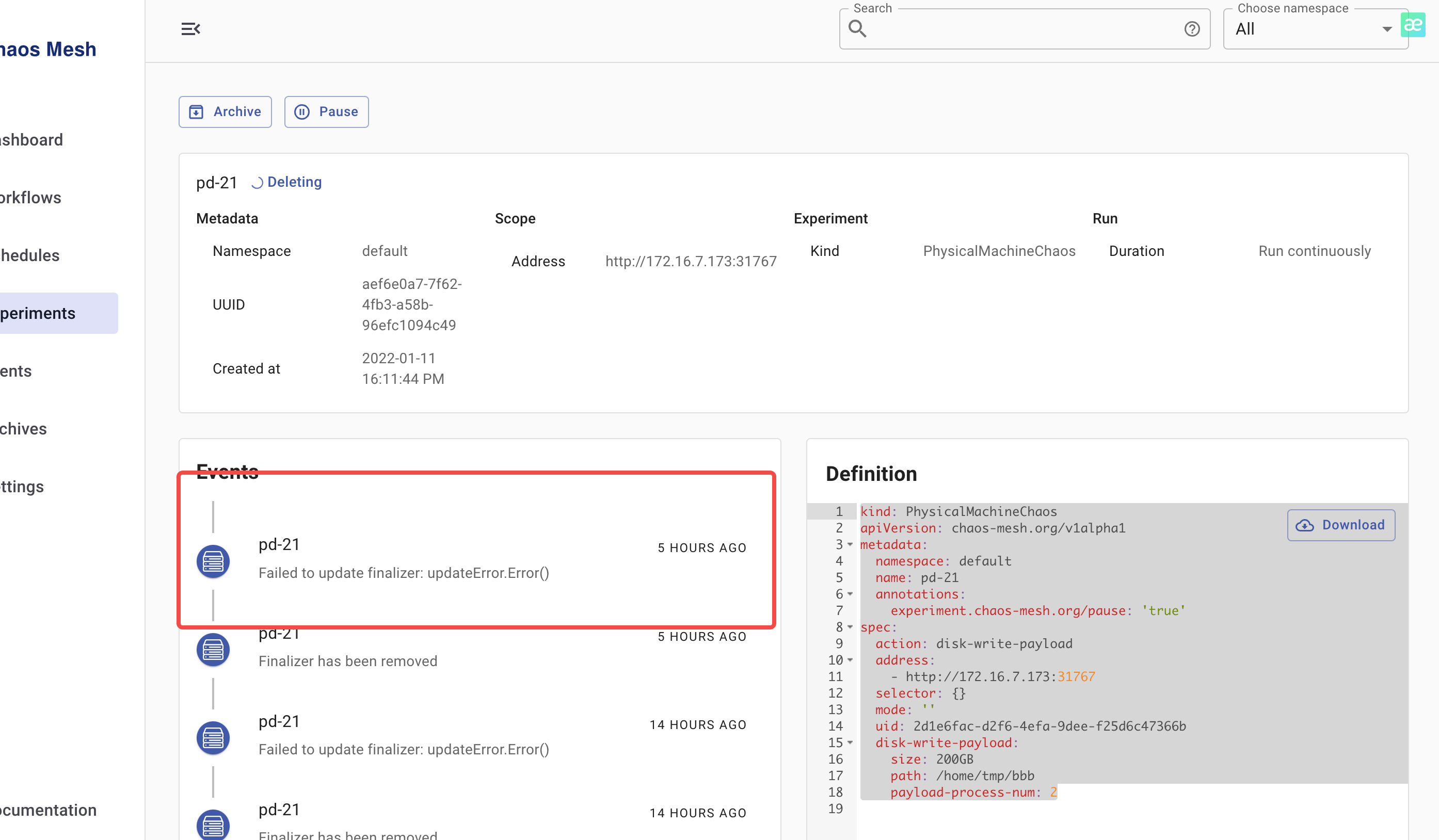
Task: Click the æ avatar icon top right
Action: (1413, 25)
